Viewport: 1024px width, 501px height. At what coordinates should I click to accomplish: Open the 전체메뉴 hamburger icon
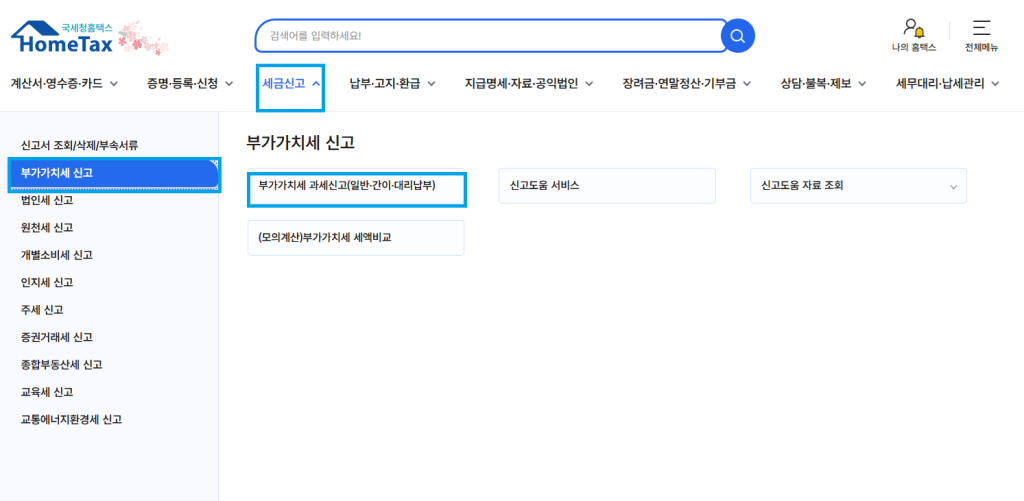point(982,35)
